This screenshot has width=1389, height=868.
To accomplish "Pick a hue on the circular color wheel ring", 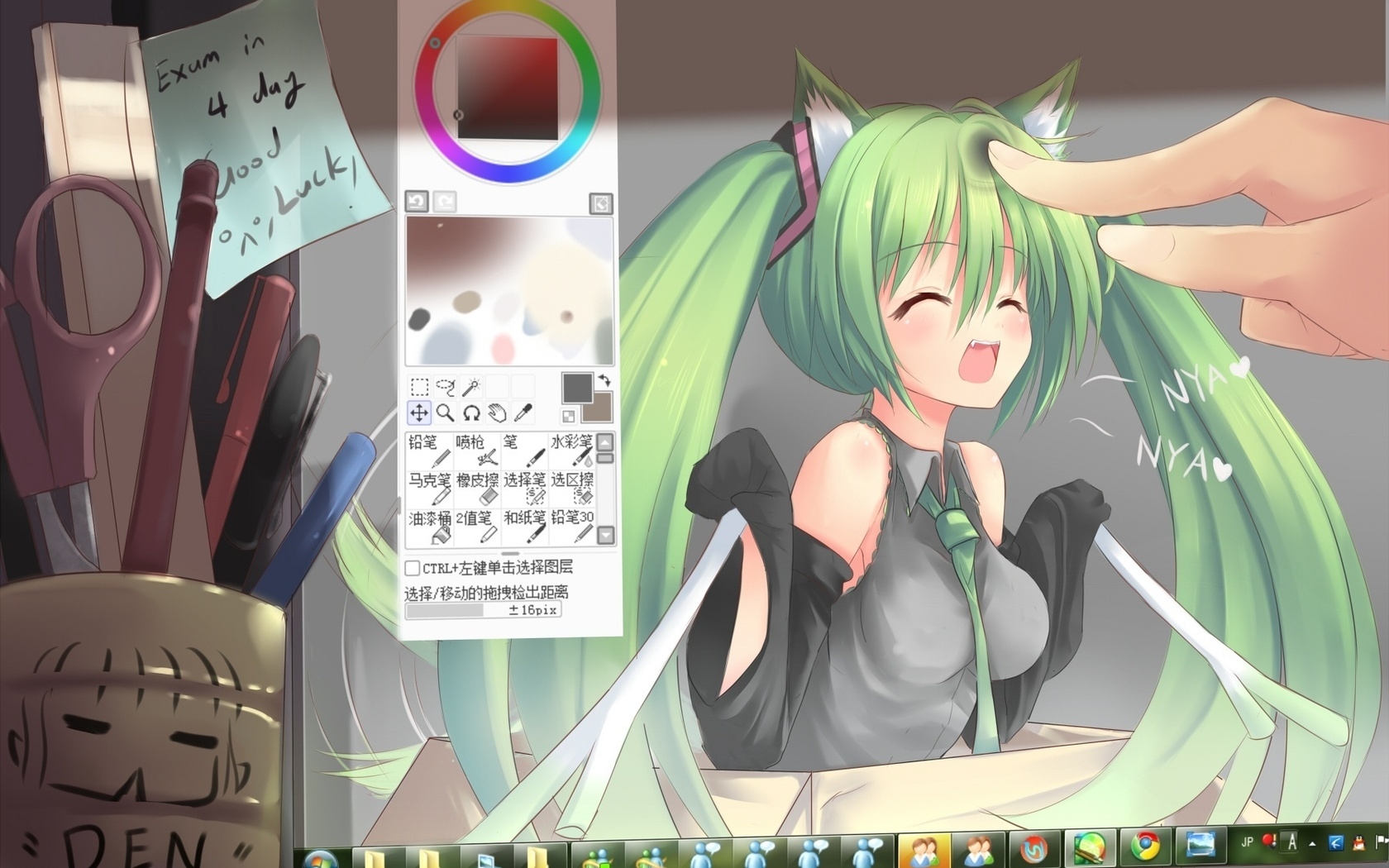I will click(x=508, y=173).
